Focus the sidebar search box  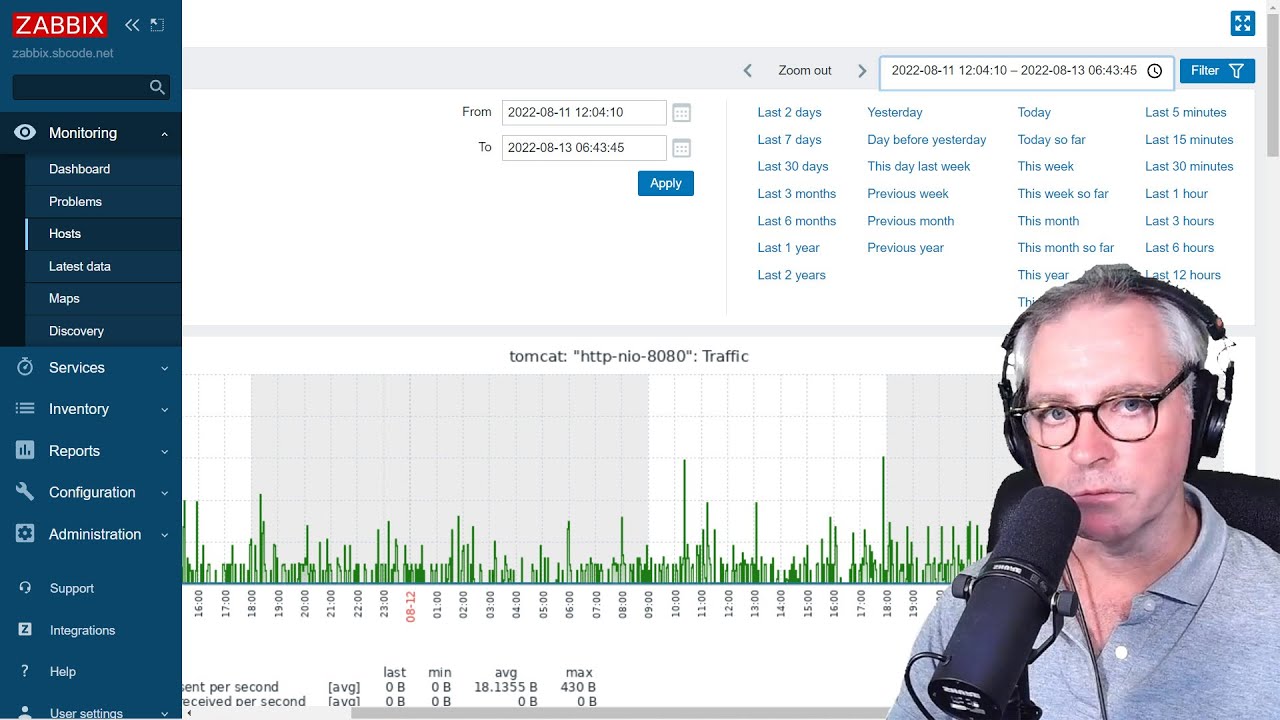coord(91,87)
